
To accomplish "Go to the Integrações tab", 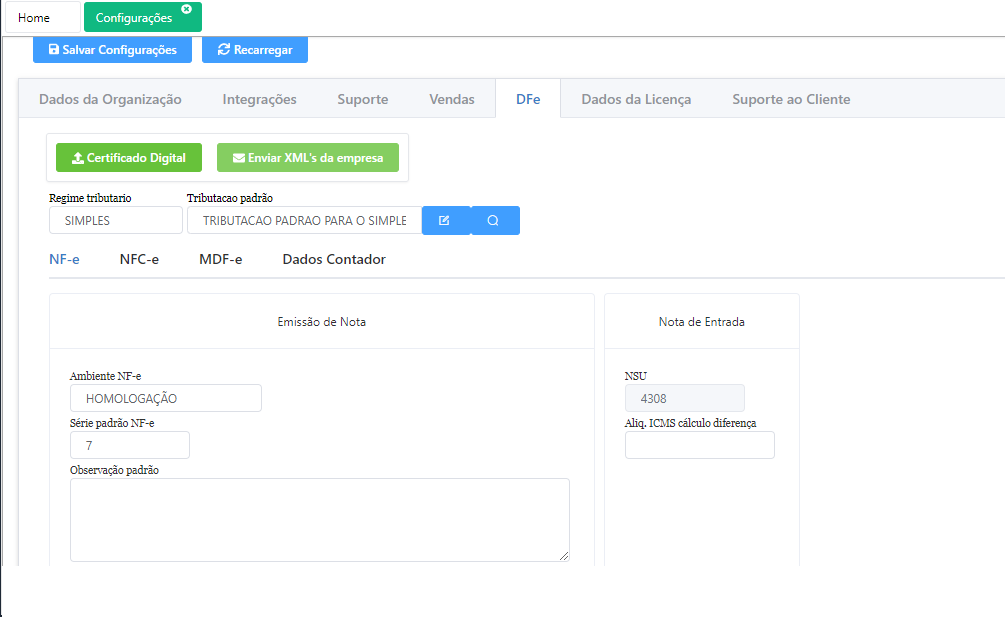I will (259, 99).
